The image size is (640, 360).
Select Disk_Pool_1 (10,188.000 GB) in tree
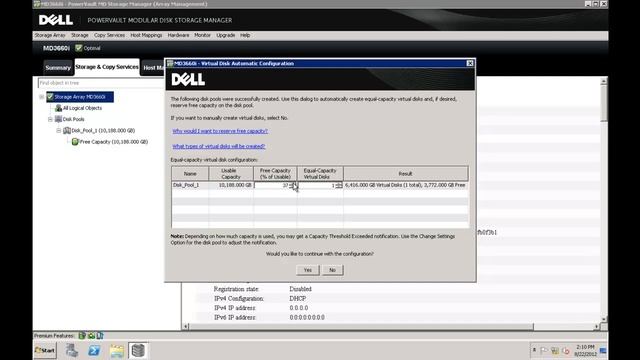click(103, 131)
